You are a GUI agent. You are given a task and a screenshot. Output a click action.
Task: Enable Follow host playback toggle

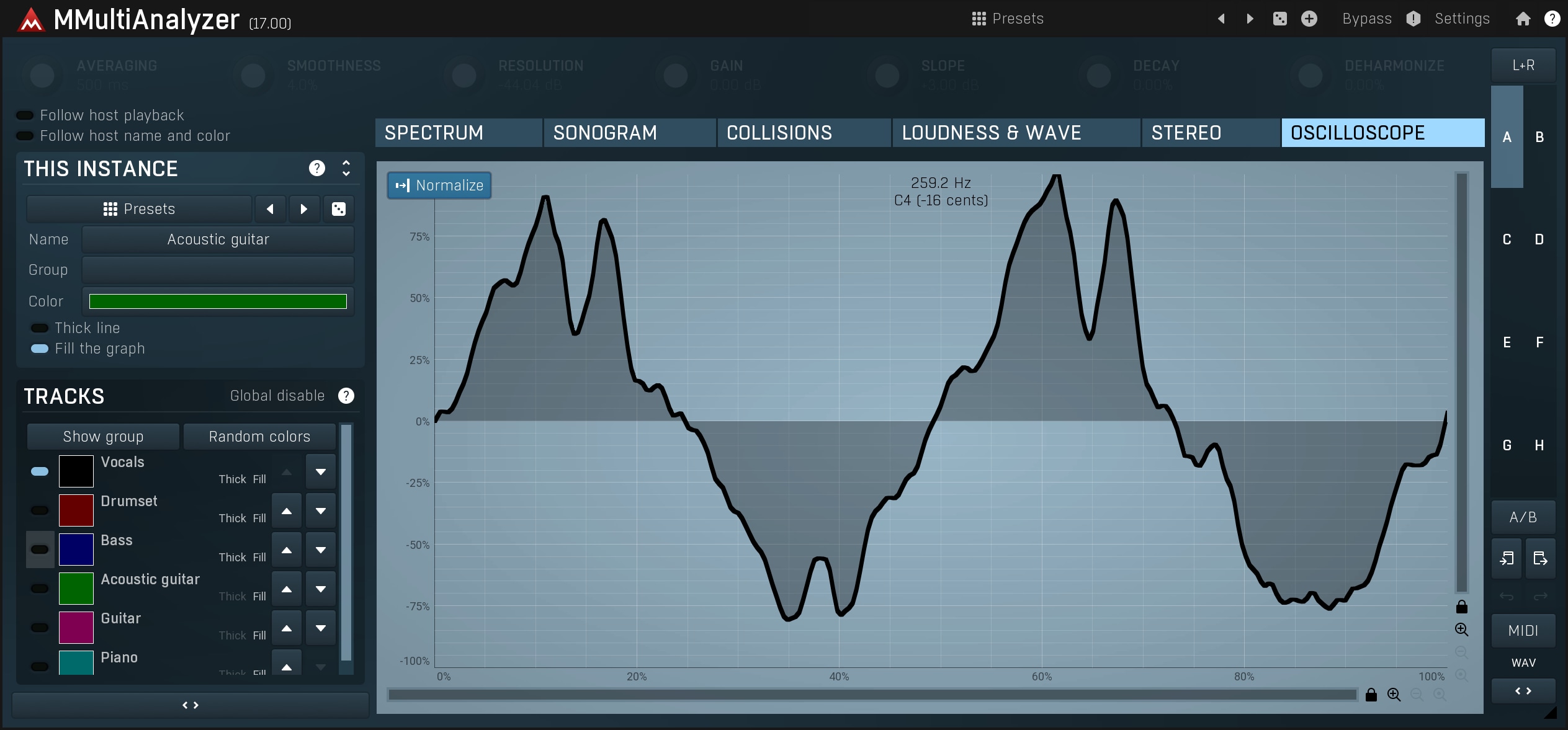[x=25, y=115]
